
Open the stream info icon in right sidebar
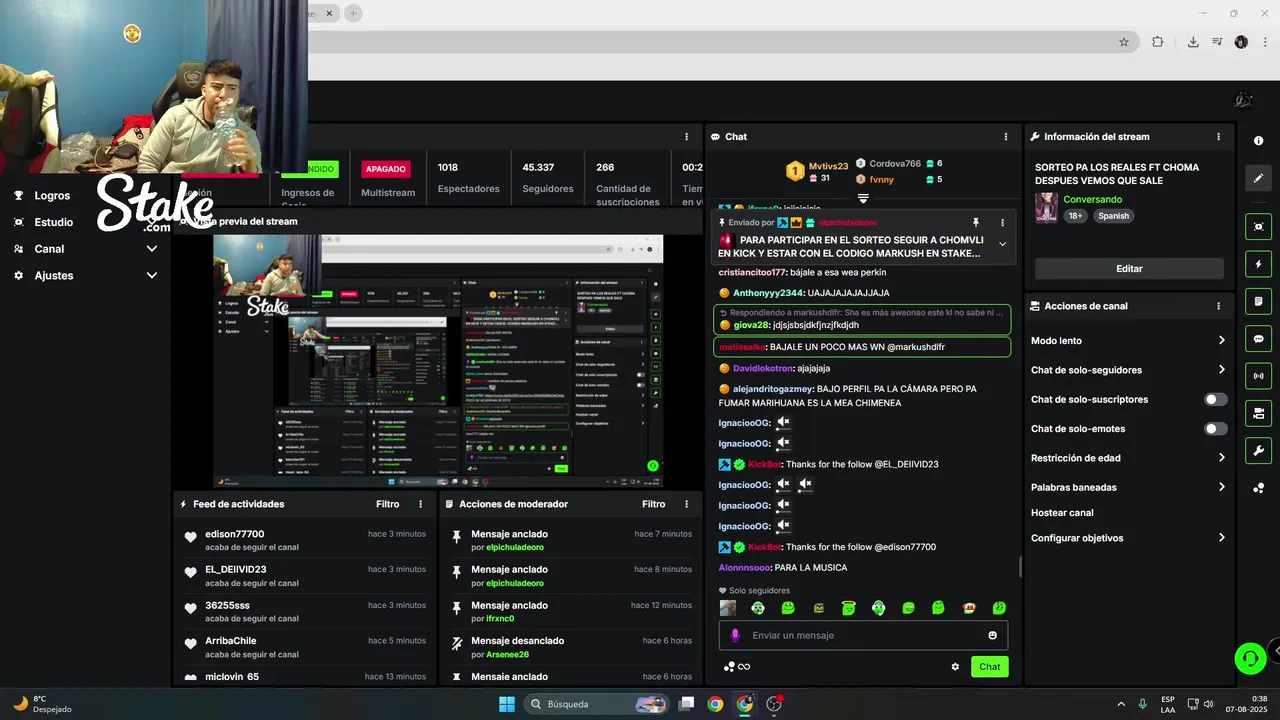[x=1258, y=141]
